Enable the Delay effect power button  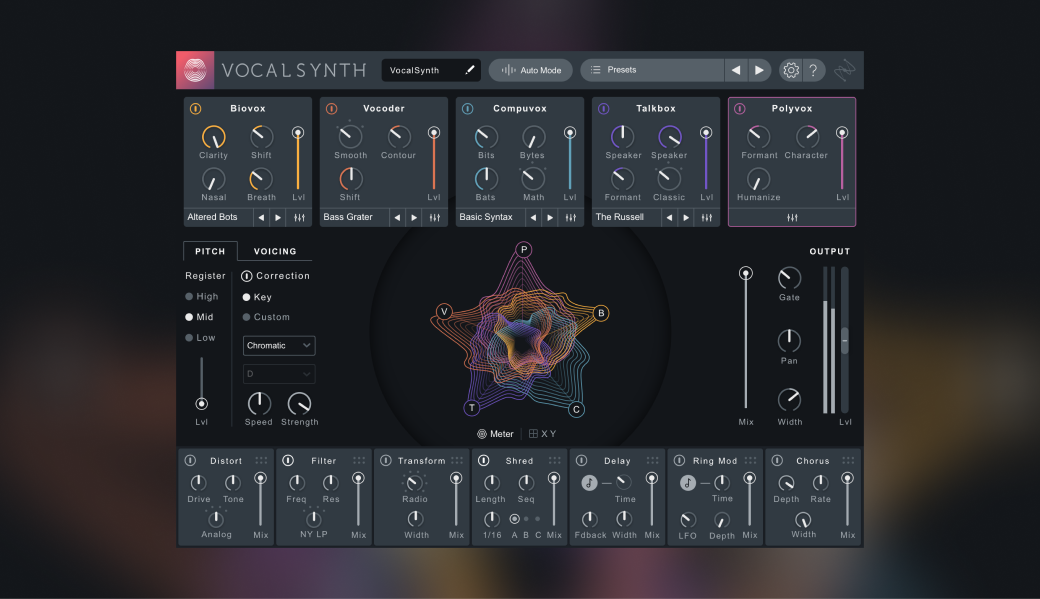coord(581,460)
